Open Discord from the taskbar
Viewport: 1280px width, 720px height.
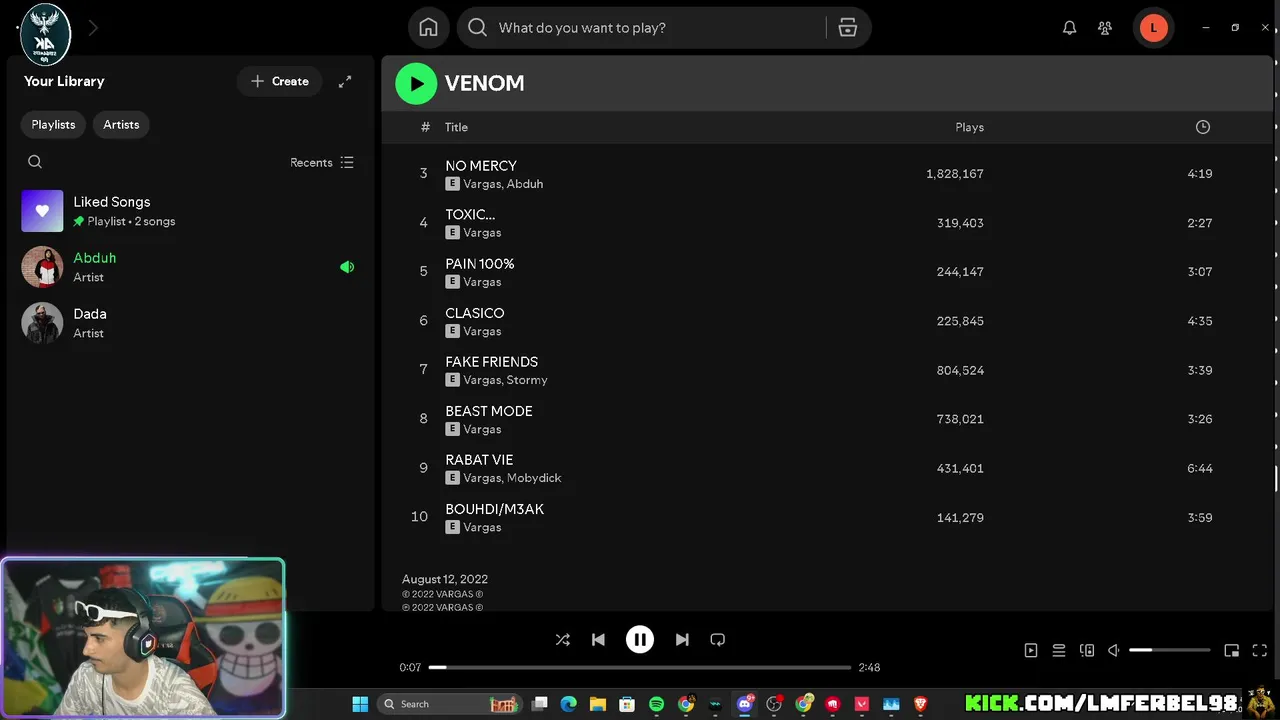744,704
